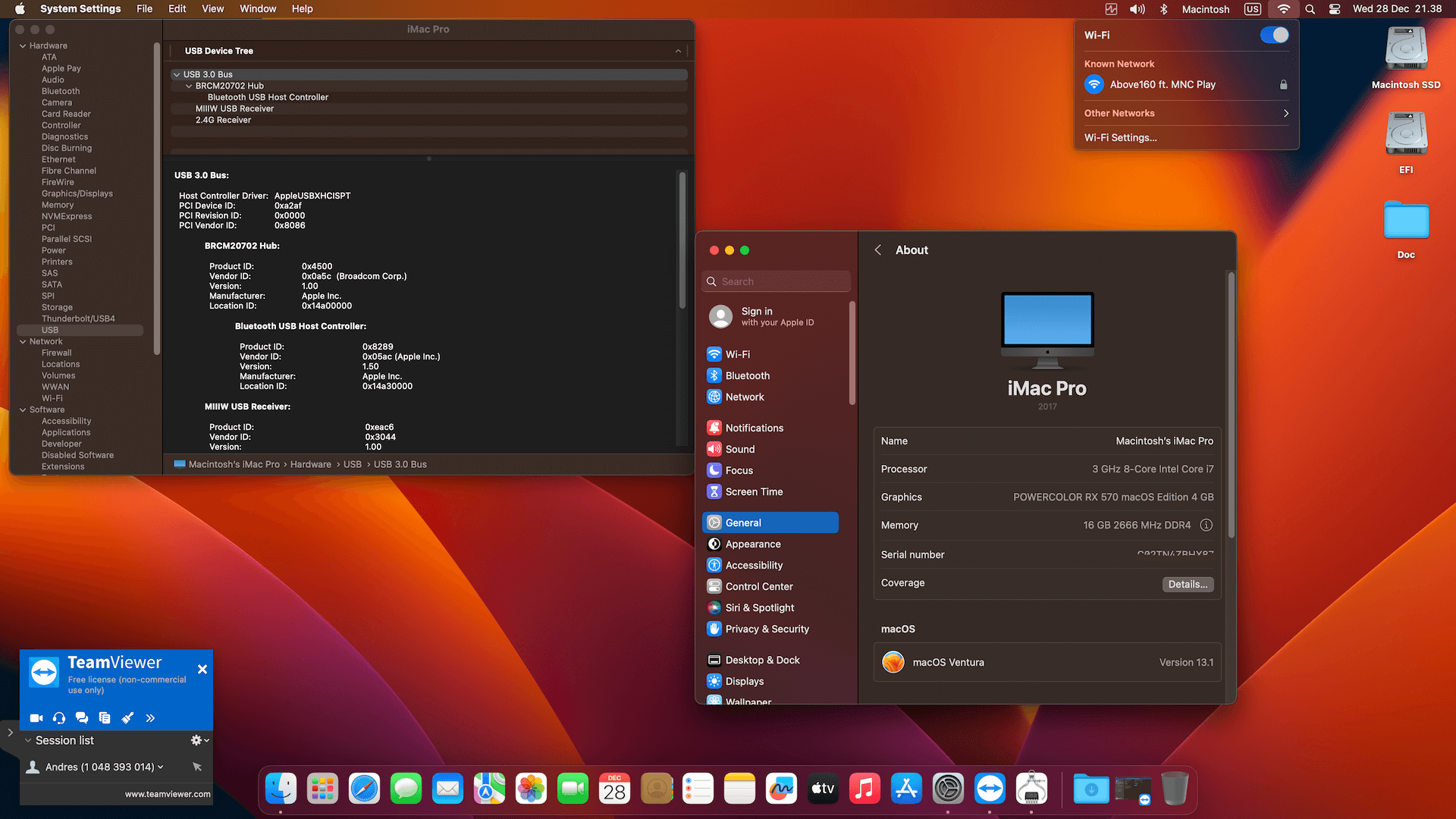Open macOS Ventura version row
This screenshot has height=819, width=1456.
[x=1047, y=663]
